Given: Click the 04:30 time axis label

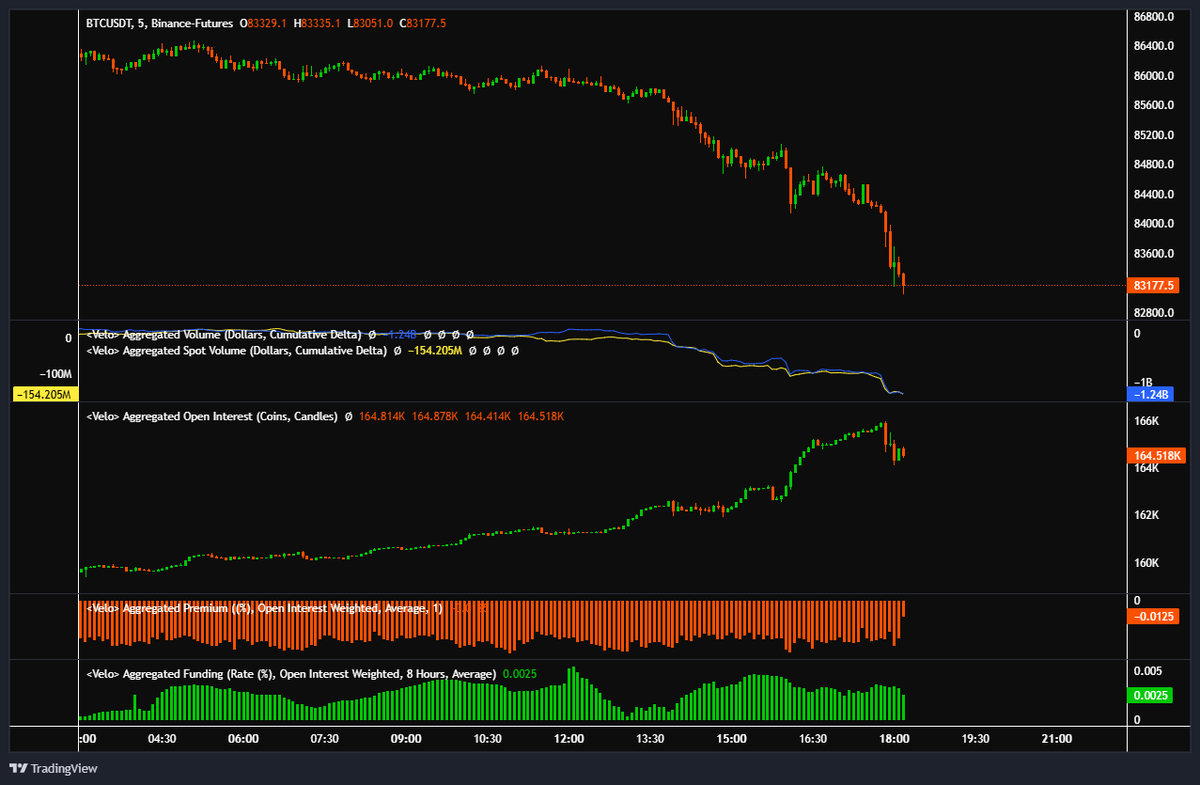Looking at the screenshot, I should point(162,739).
